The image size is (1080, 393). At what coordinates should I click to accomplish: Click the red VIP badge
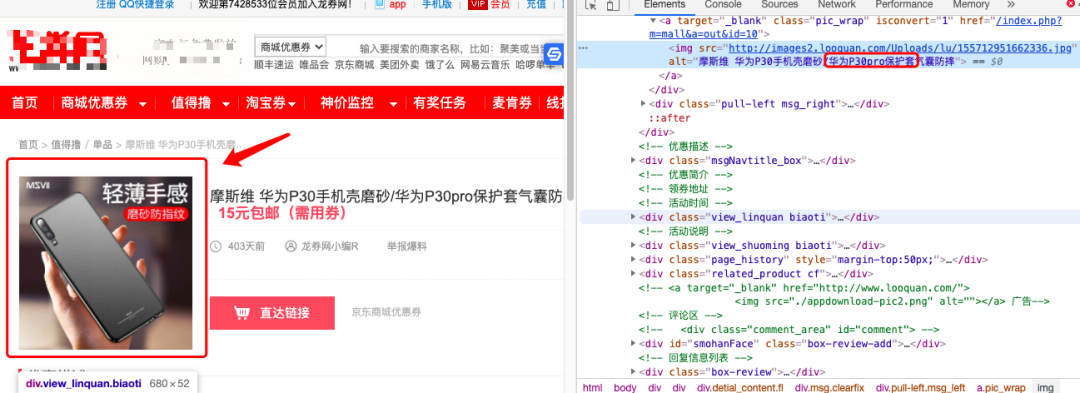(477, 5)
